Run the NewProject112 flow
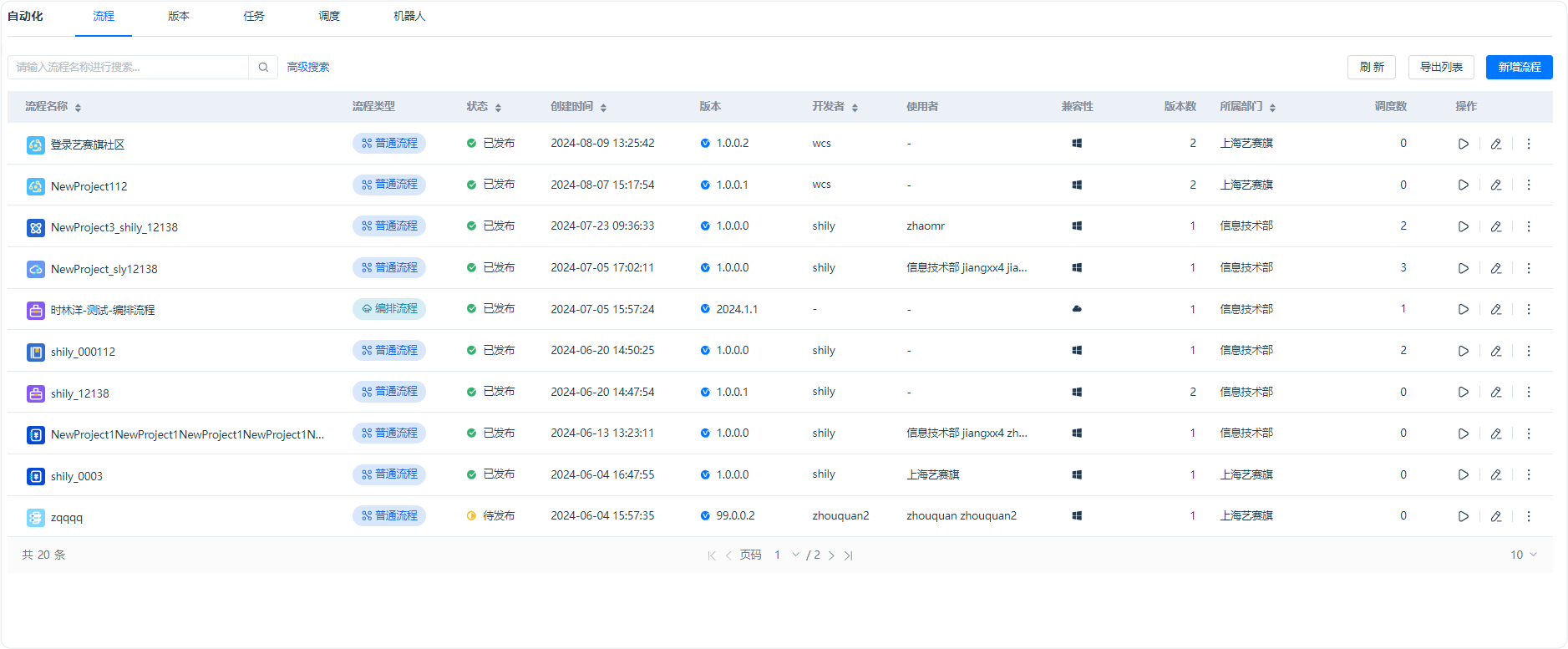Screen dimensions: 1568x649 click(1463, 185)
